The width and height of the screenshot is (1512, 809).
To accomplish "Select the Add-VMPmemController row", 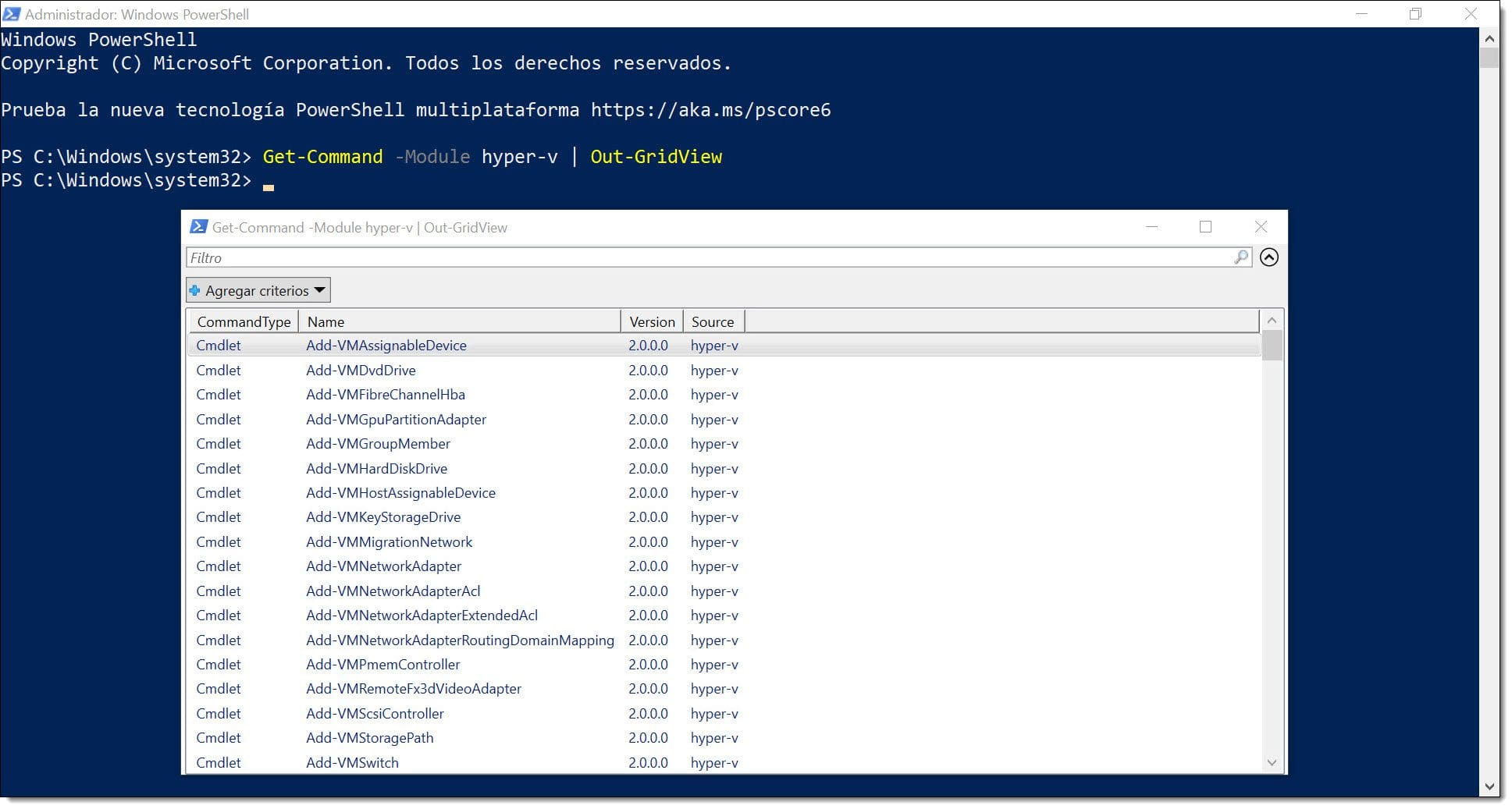I will click(724, 665).
